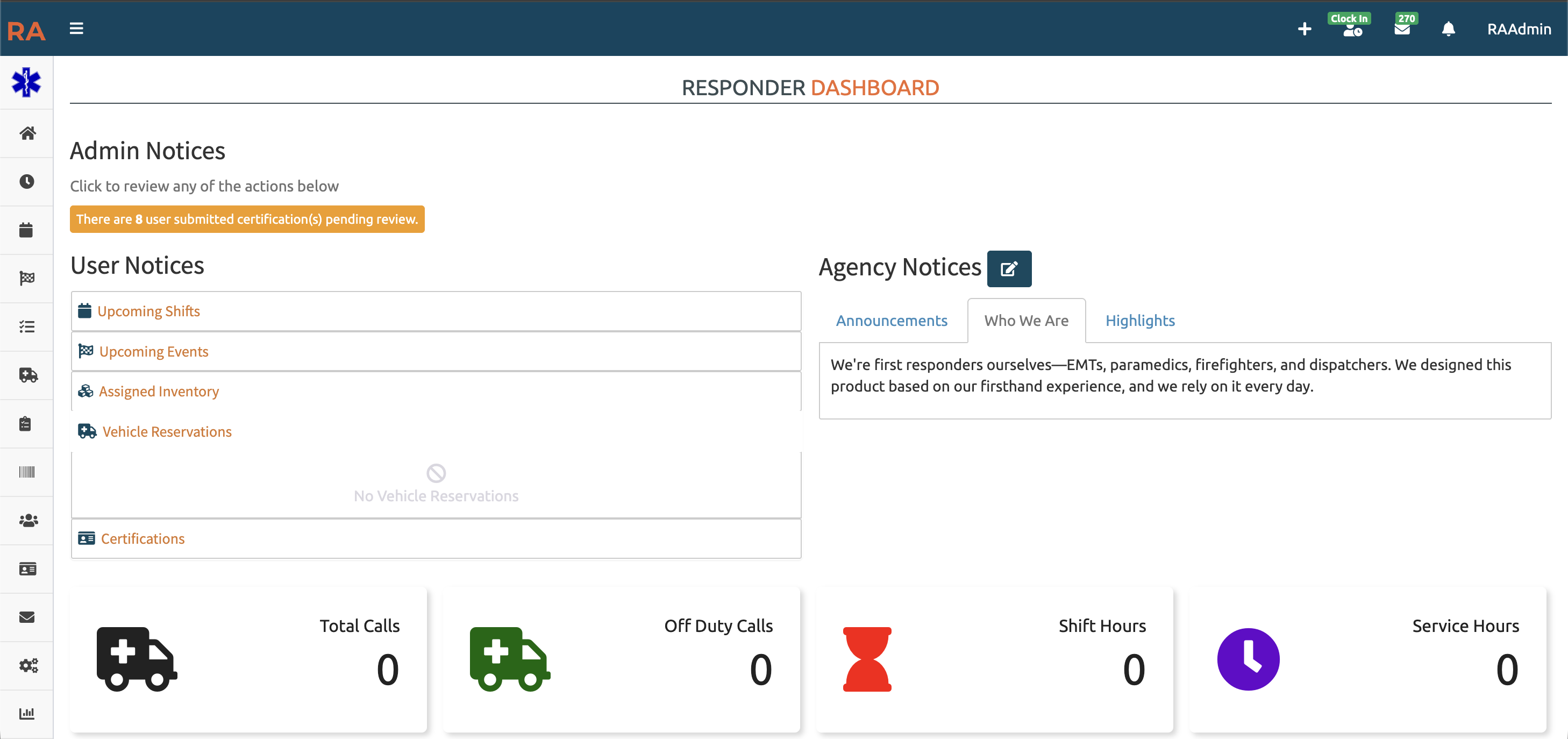Open the calendar scheduling sidebar icon
The width and height of the screenshot is (1568, 739).
(27, 230)
